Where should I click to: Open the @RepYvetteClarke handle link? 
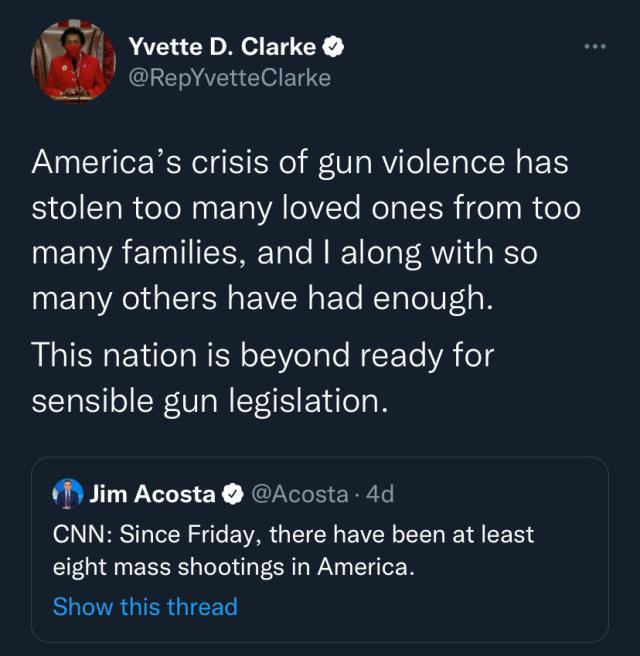coord(229,77)
